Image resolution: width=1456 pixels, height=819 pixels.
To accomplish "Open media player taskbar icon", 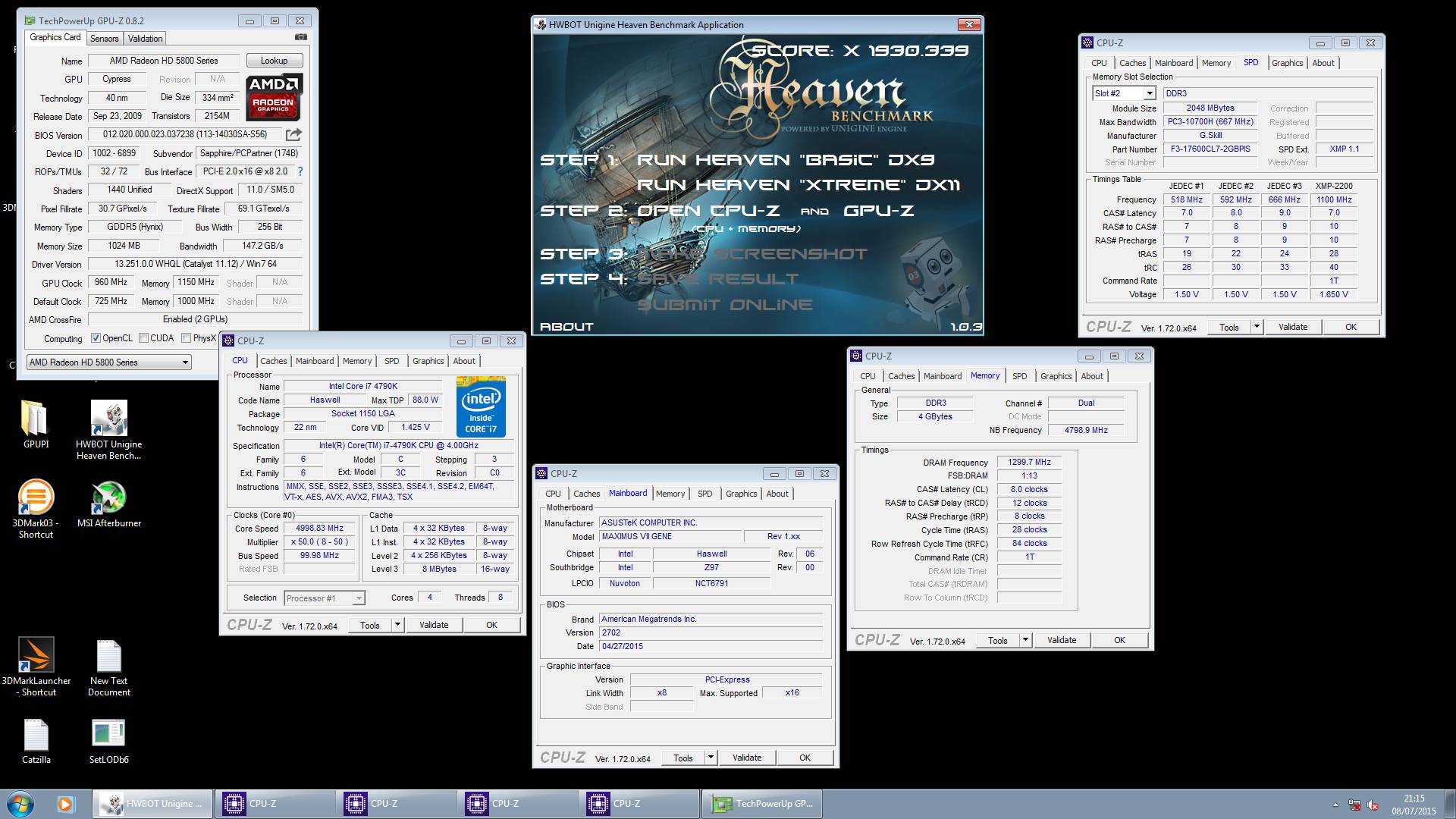I will point(65,804).
